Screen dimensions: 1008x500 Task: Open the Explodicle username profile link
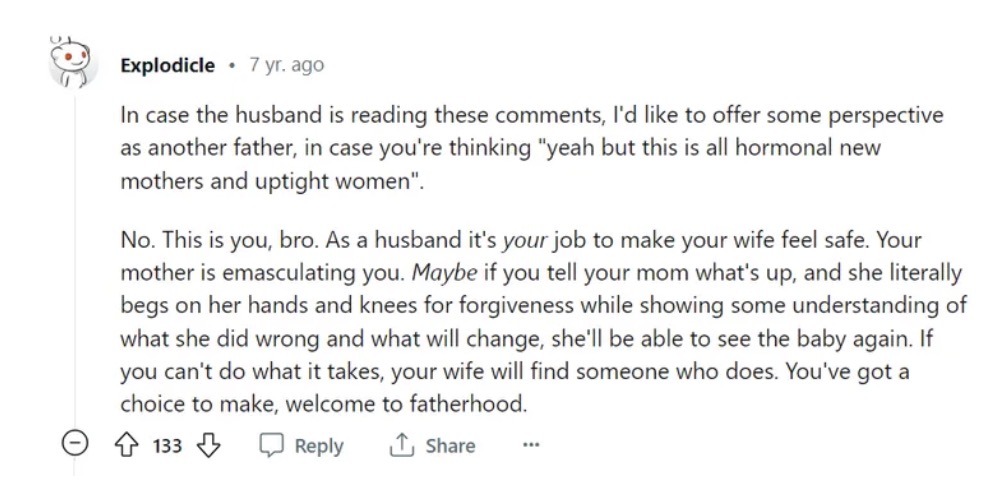tap(167, 65)
